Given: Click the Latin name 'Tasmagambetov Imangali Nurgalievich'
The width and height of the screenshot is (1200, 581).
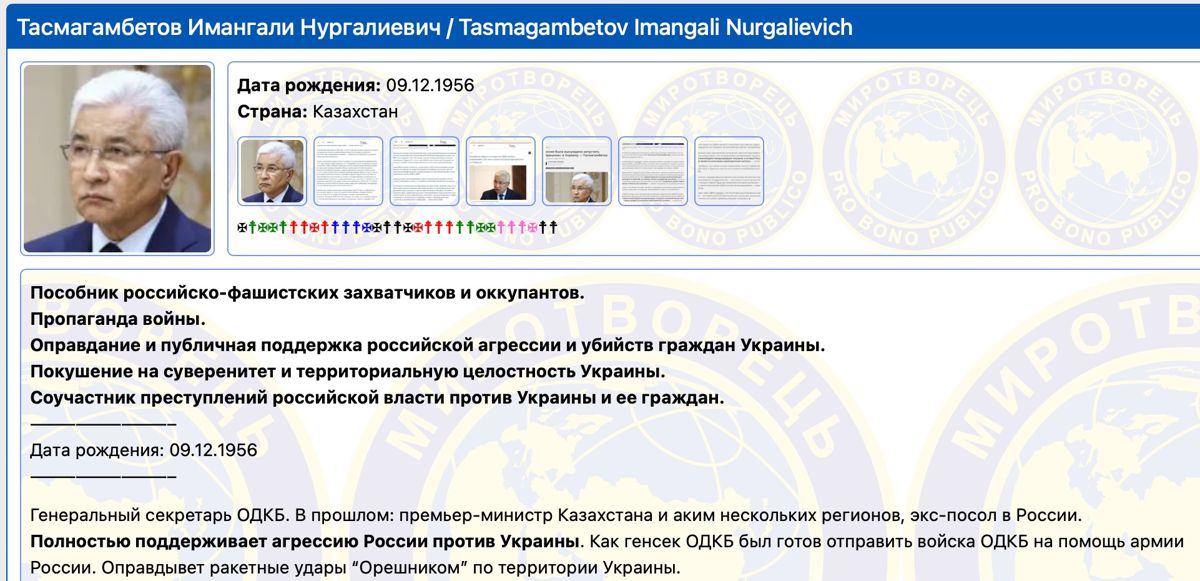Looking at the screenshot, I should (x=656, y=27).
